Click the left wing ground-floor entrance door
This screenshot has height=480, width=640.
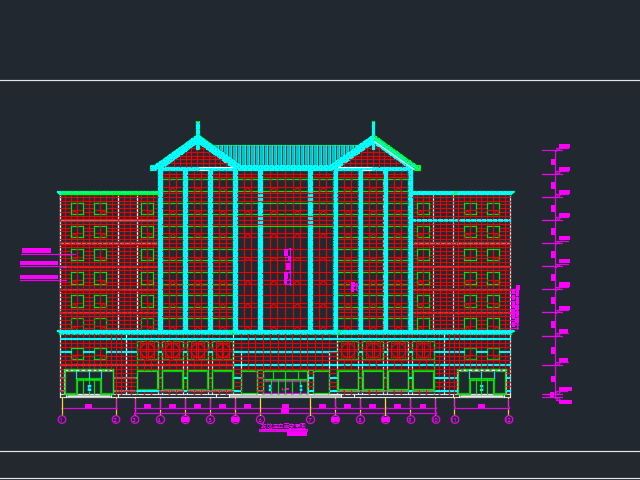89,385
